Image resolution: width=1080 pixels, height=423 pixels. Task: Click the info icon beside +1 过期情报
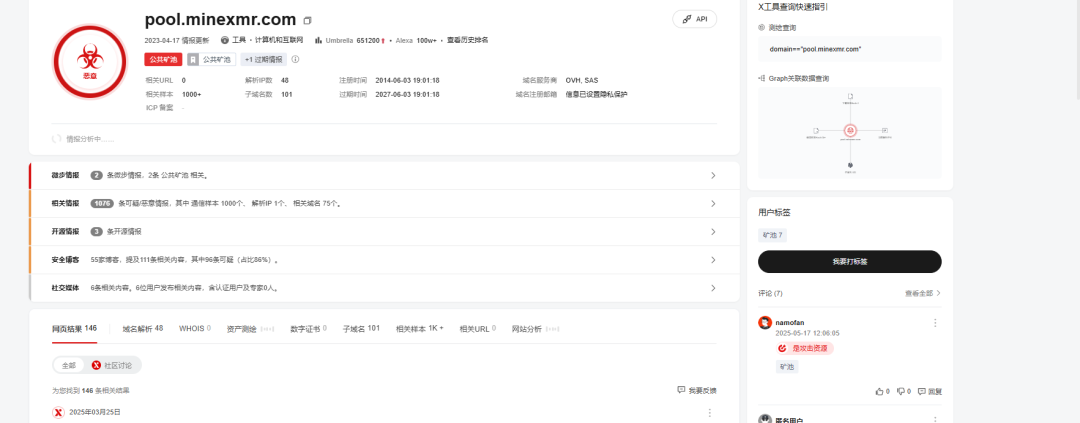tap(295, 59)
